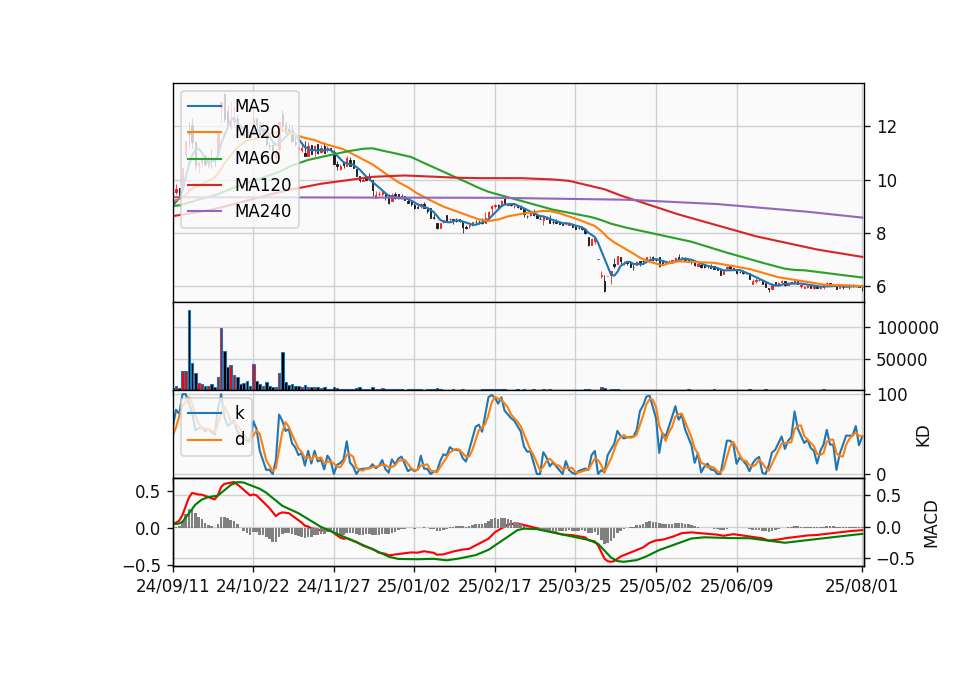This screenshot has height=690, width=960.
Task: Click KD axis tick label 100
Action: [x=892, y=395]
